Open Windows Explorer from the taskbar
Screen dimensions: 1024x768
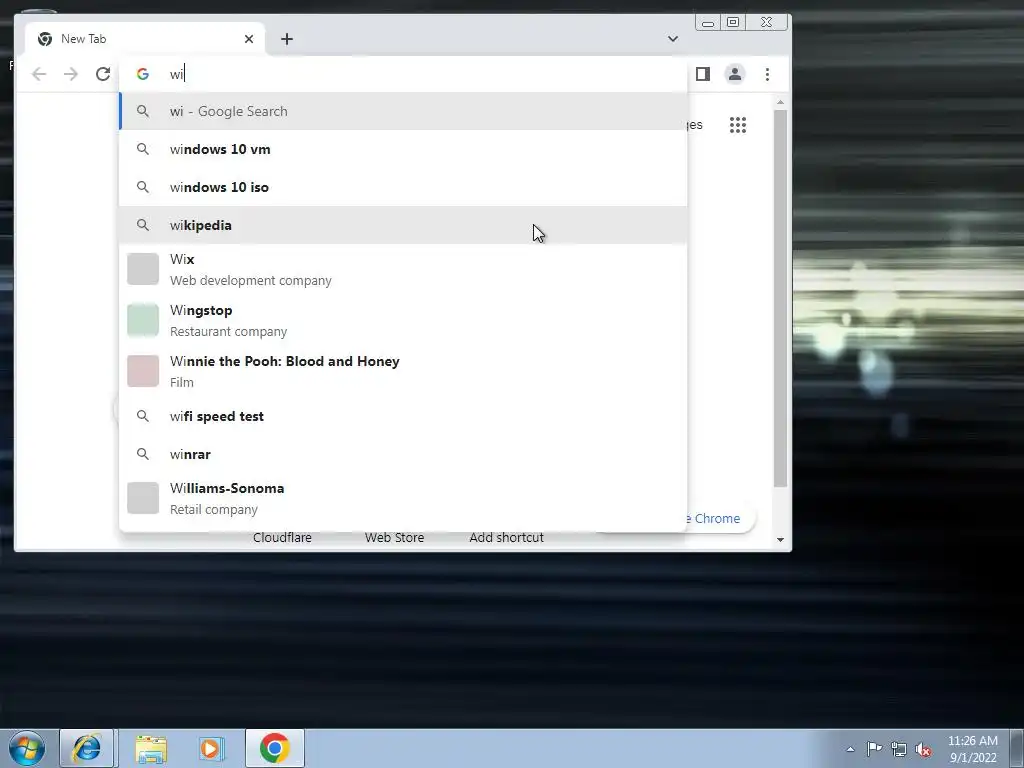pos(151,748)
